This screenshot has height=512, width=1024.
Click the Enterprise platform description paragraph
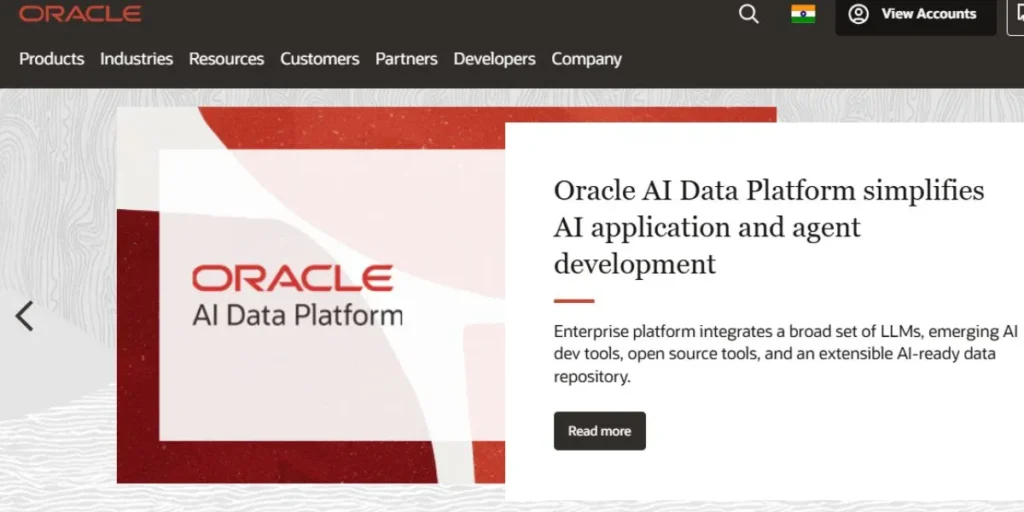coord(785,354)
